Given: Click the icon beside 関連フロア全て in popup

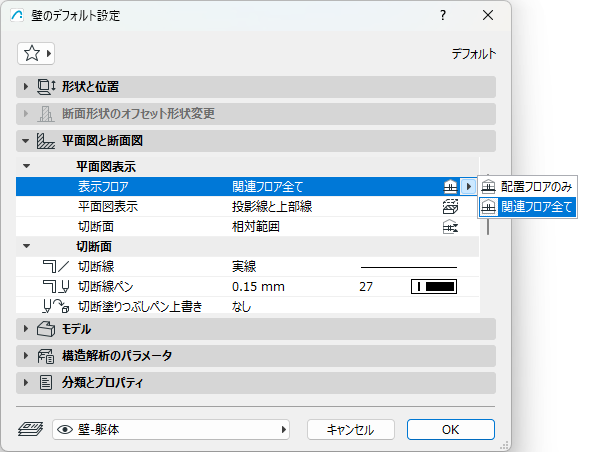Looking at the screenshot, I should click(488, 207).
